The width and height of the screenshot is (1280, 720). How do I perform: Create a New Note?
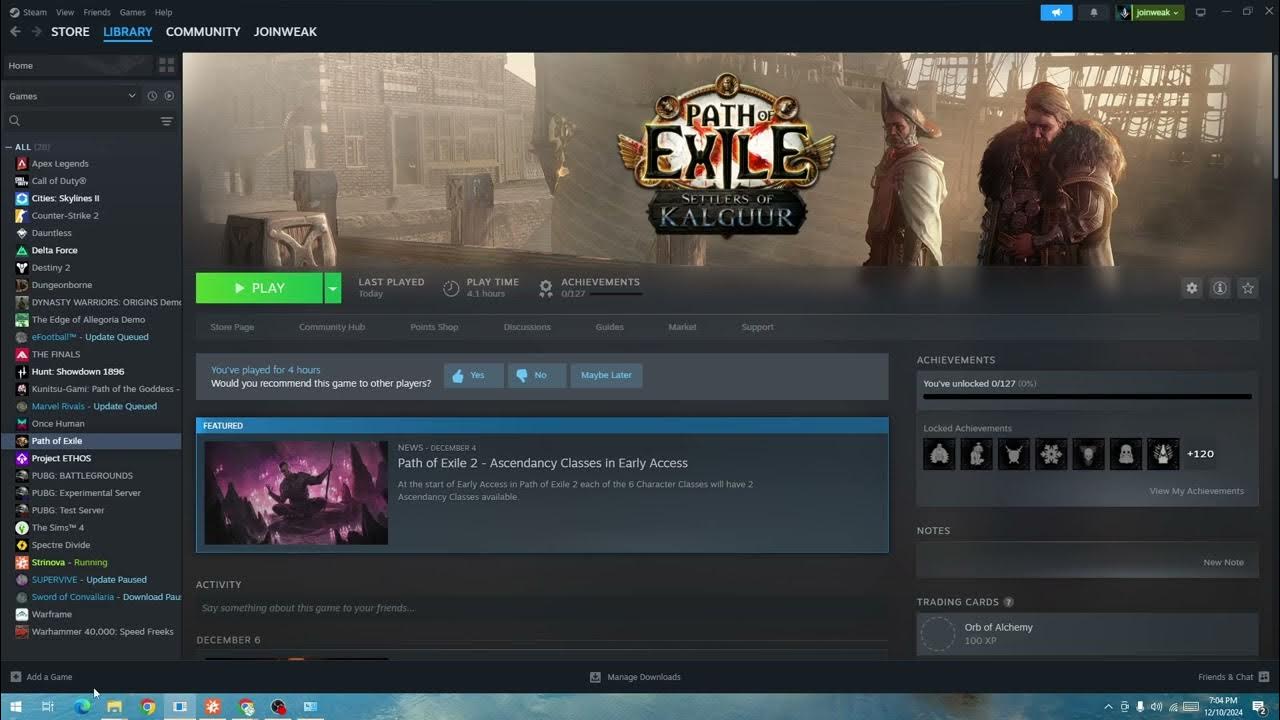point(1223,562)
